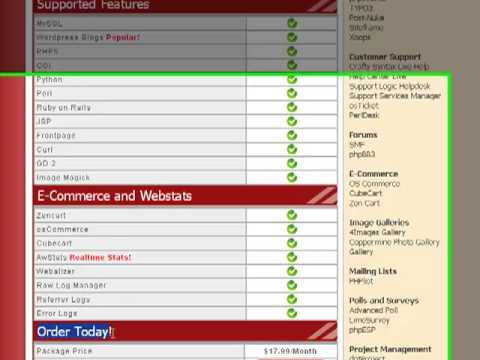Image resolution: width=480 pixels, height=360 pixels.
Task: Open the CubeCart sidebar link
Action: 365,193
